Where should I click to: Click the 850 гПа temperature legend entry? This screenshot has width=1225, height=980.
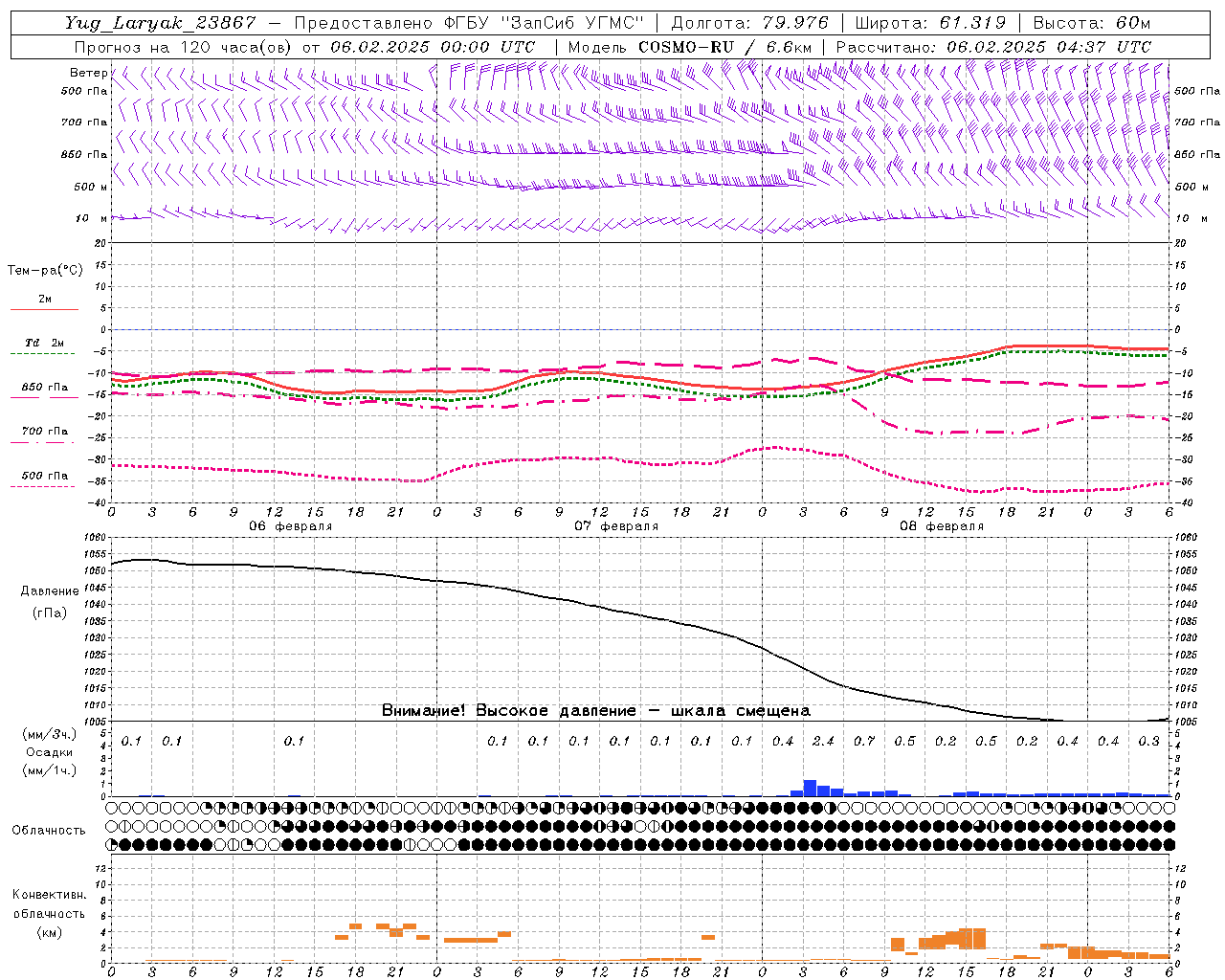[x=44, y=387]
